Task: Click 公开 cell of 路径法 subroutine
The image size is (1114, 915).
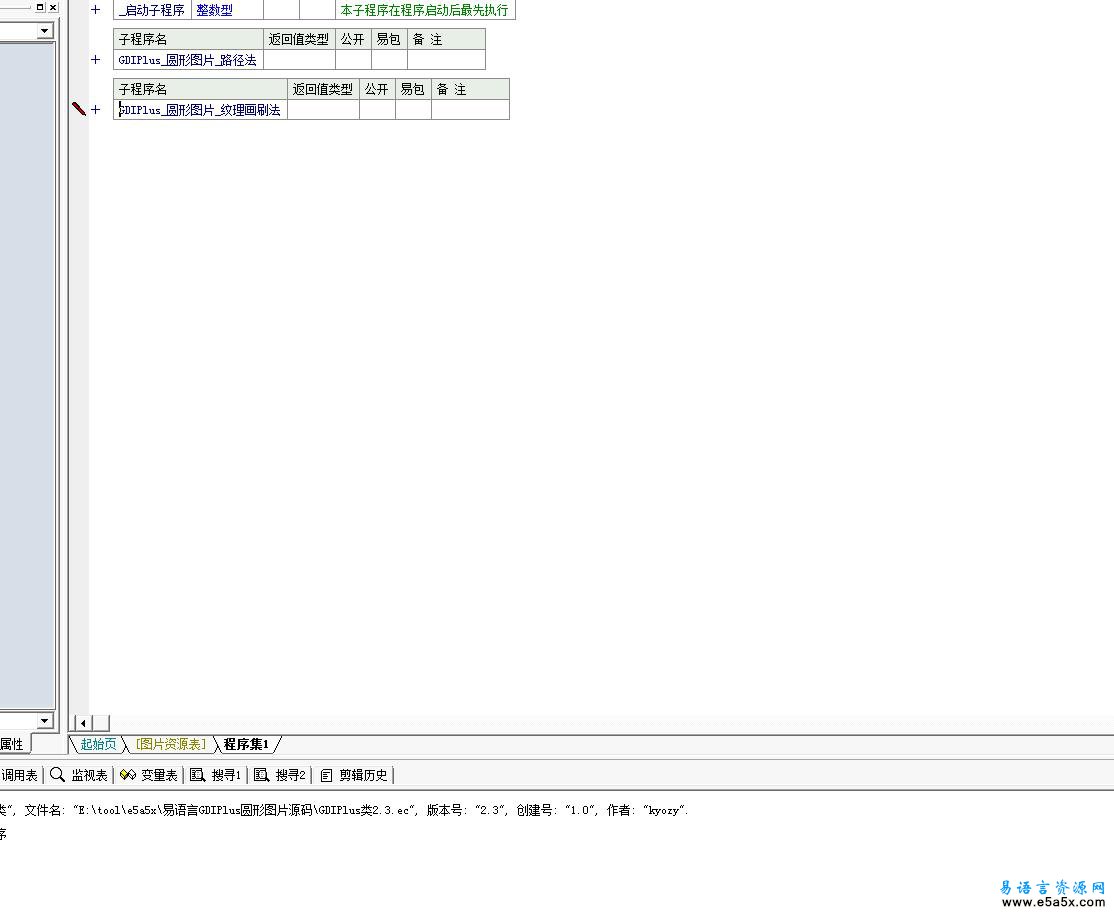Action: coord(353,60)
